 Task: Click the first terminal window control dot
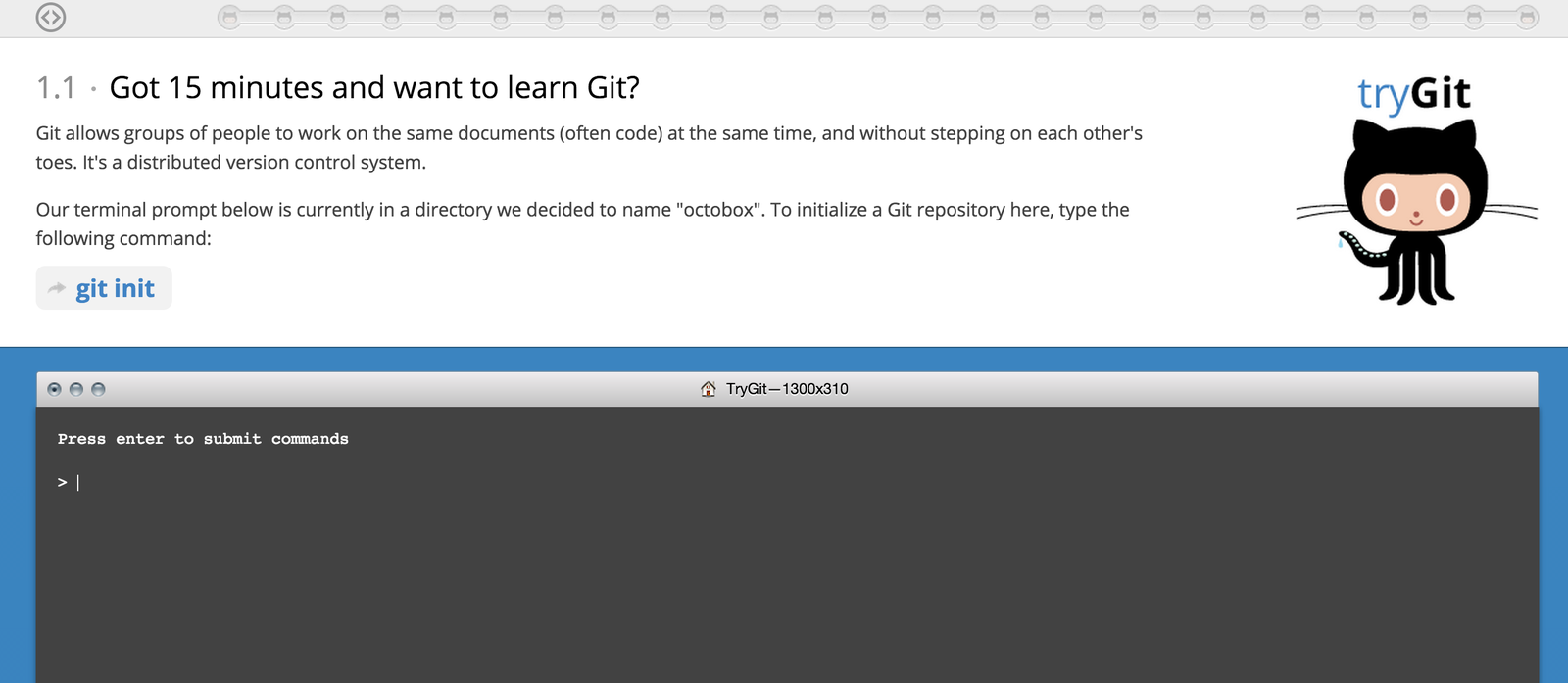(54, 389)
